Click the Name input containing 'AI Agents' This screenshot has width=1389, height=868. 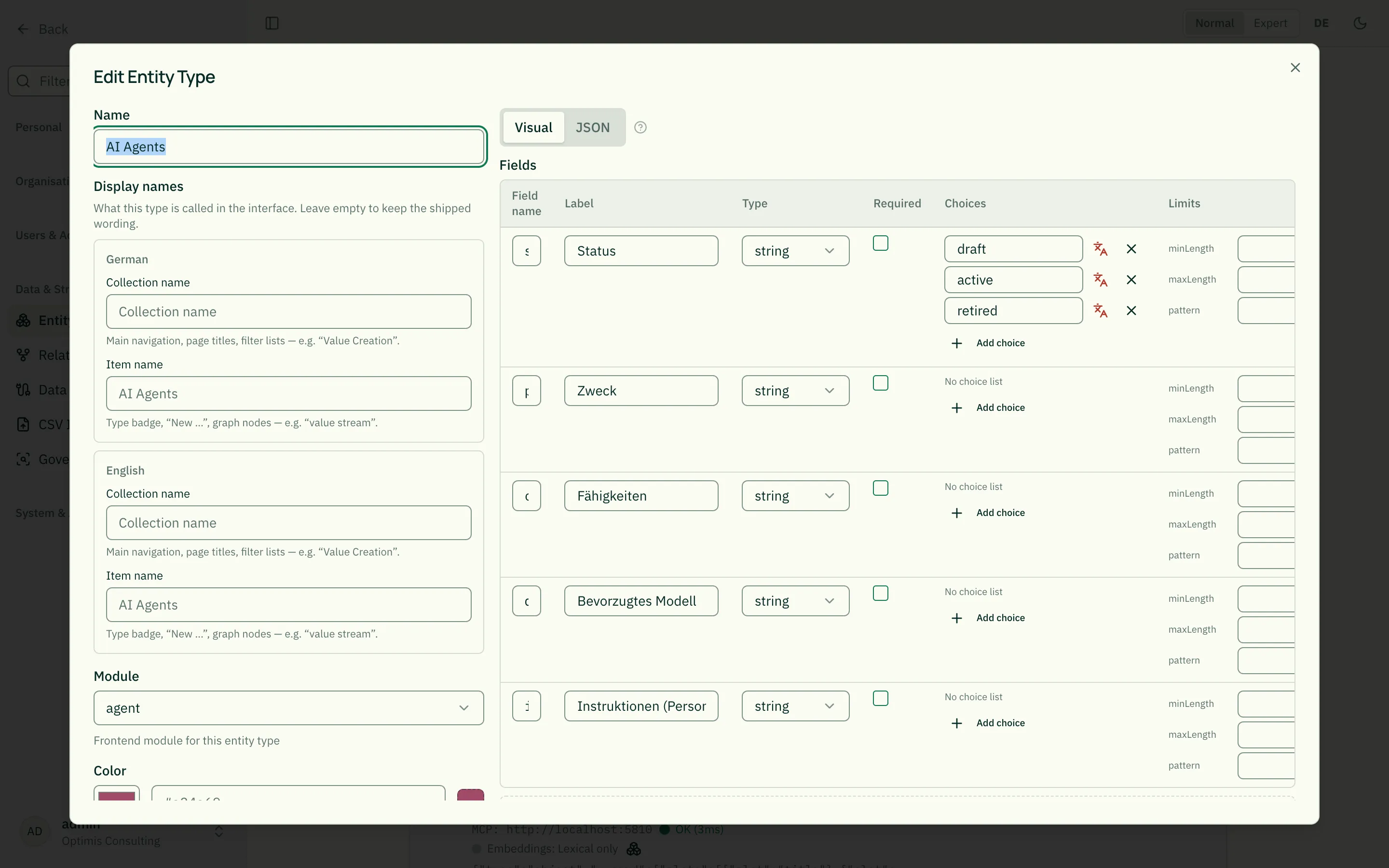click(289, 147)
